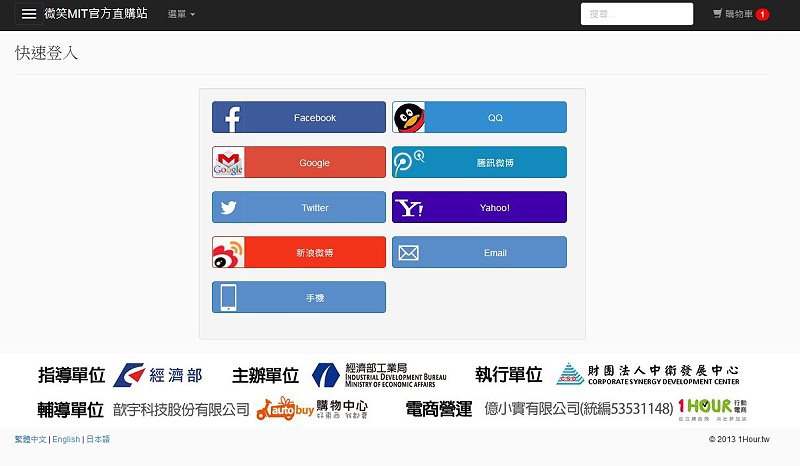Screen dimensions: 800x466
Task: Switch language to 繁體中文
Action: click(30, 439)
